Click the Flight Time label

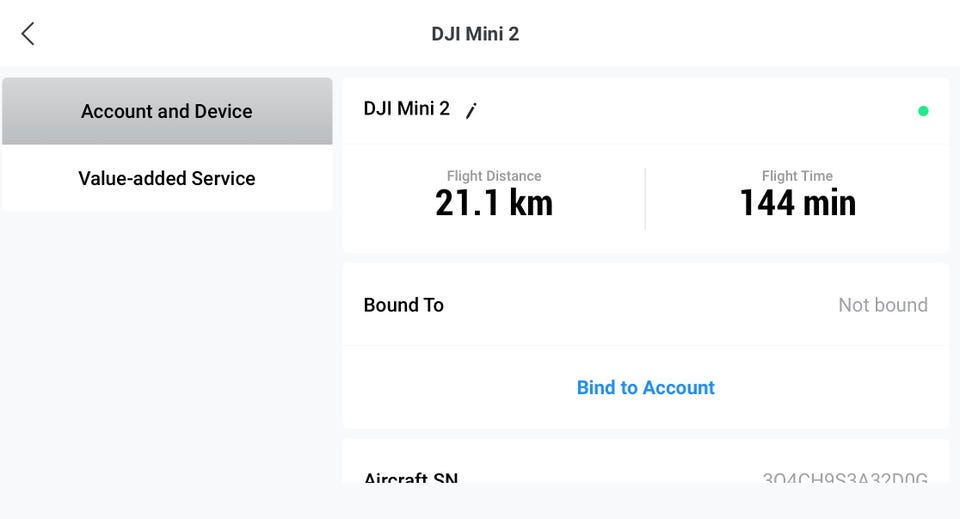point(797,176)
